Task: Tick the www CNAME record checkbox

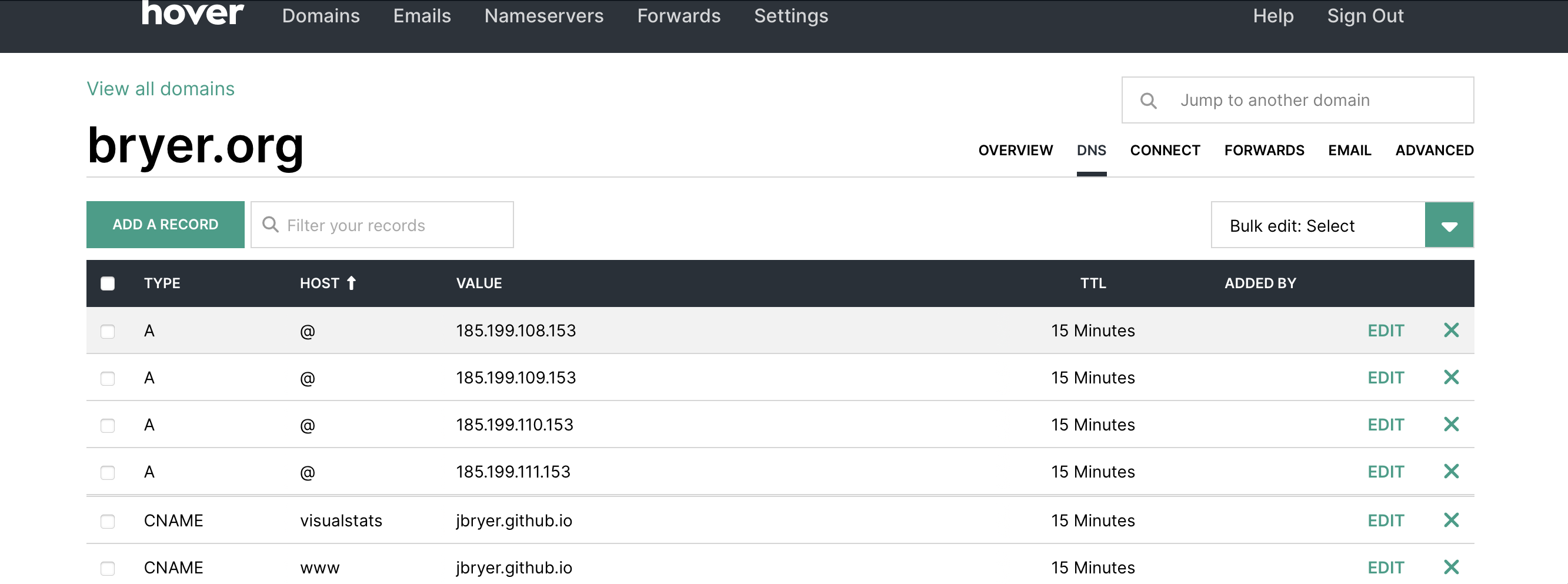Action: click(108, 568)
